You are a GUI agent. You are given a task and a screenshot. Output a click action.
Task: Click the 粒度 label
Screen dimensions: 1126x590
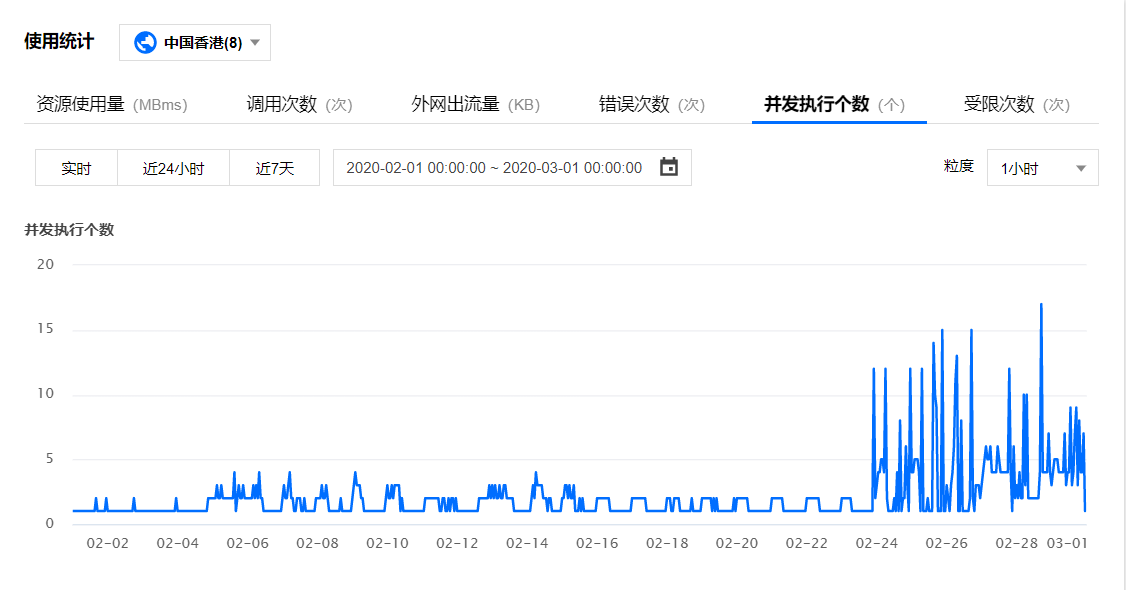pyautogui.click(x=959, y=167)
